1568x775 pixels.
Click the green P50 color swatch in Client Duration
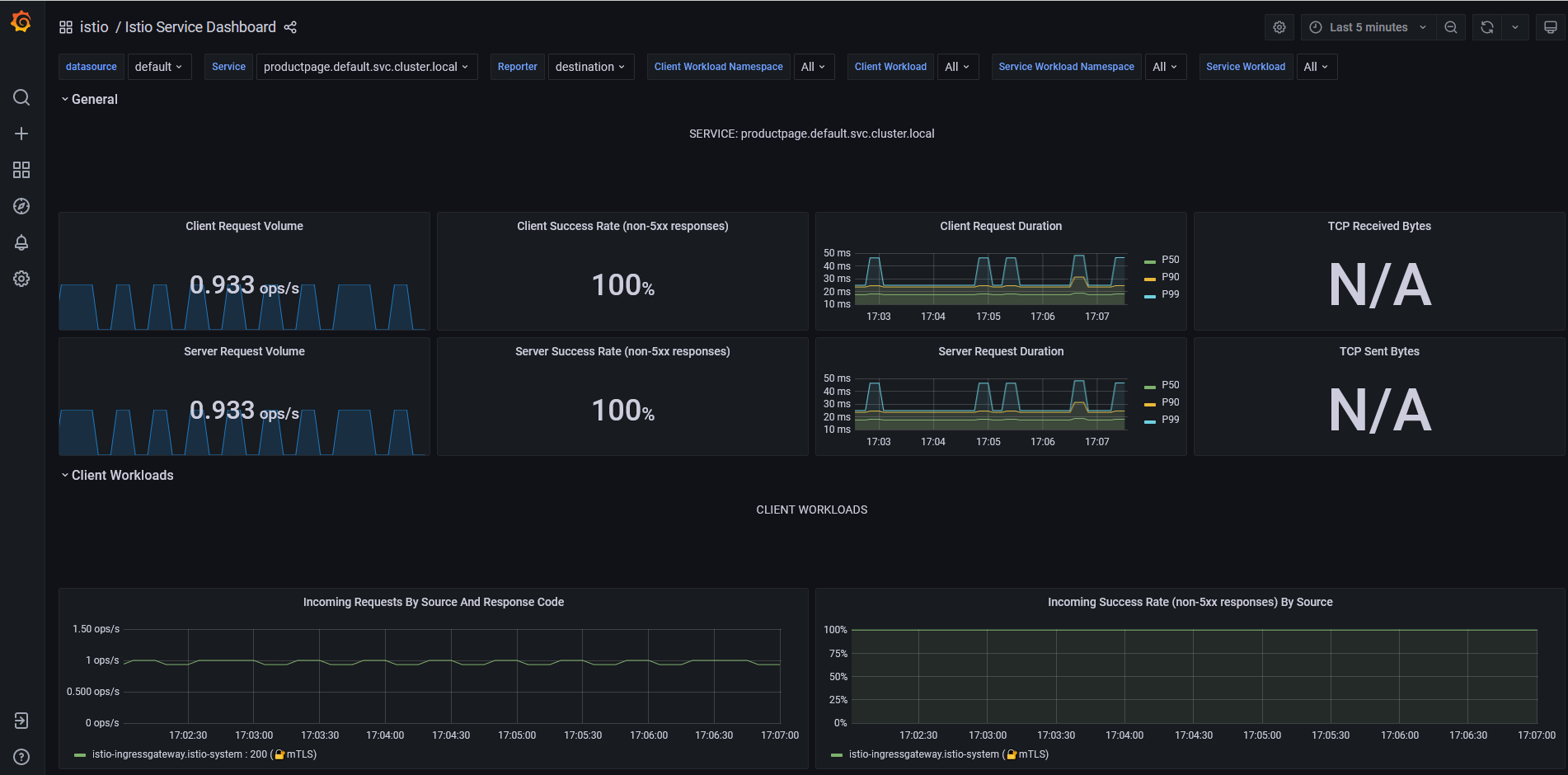[1150, 261]
